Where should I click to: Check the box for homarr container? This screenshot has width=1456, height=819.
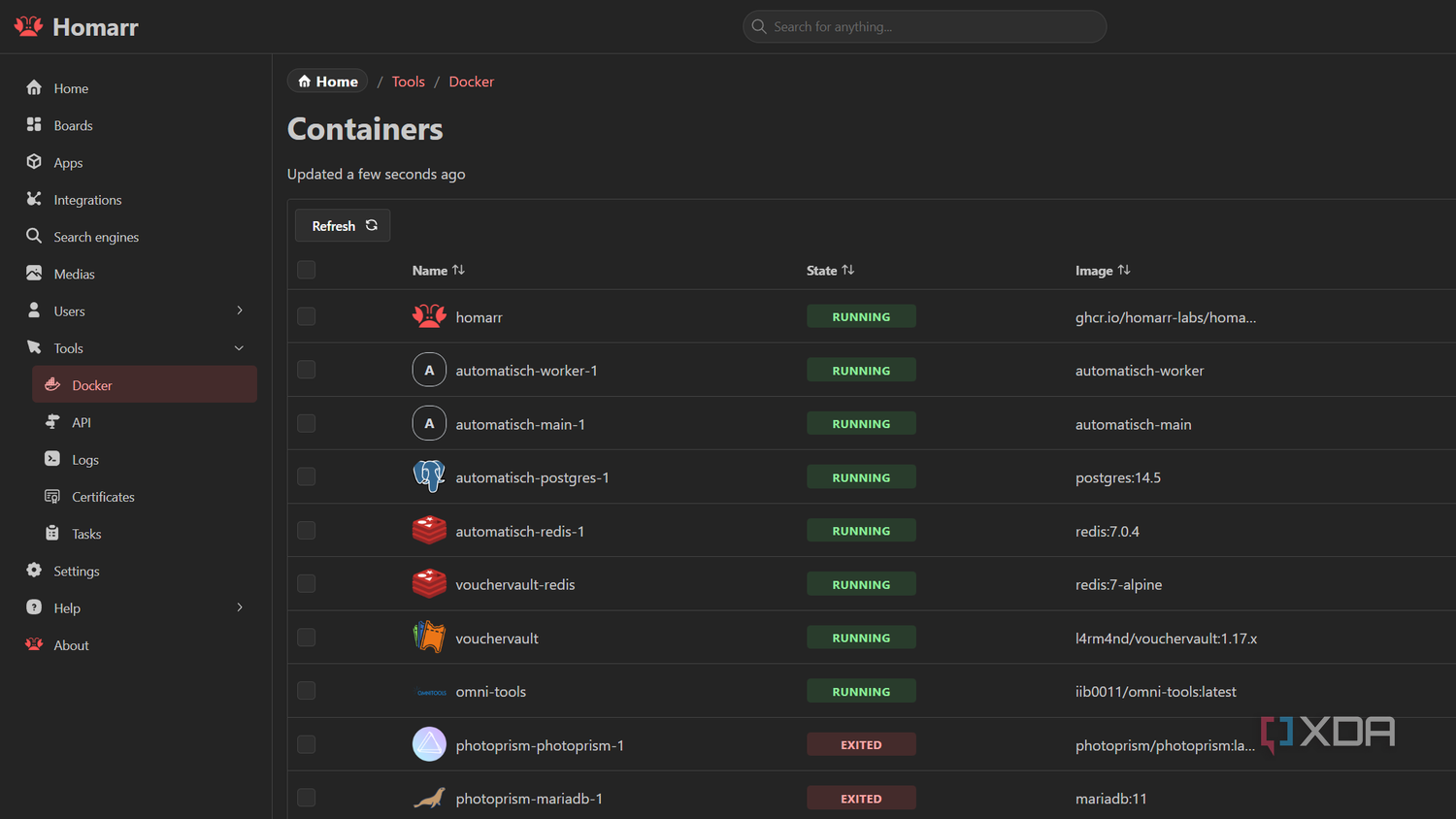(x=306, y=316)
